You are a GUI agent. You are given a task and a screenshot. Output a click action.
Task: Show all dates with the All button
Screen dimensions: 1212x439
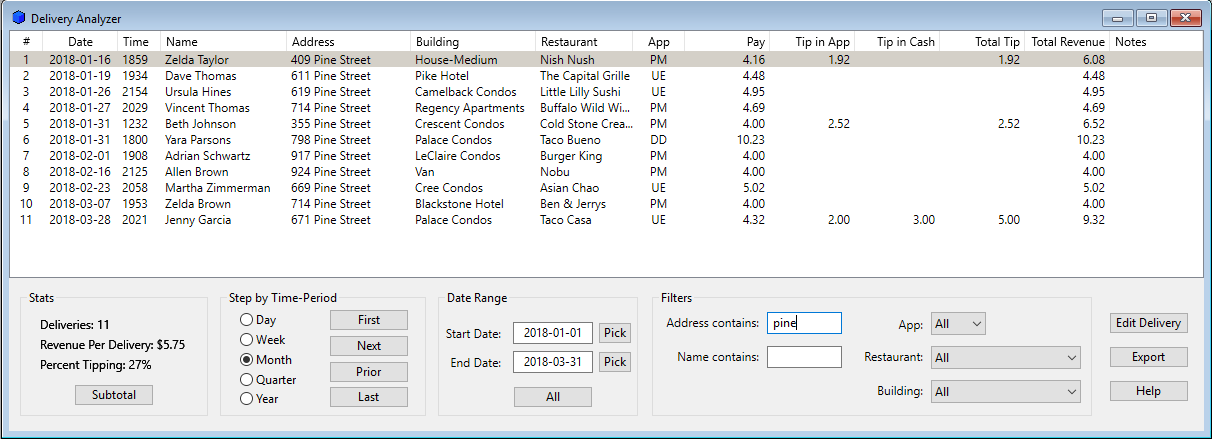(553, 397)
